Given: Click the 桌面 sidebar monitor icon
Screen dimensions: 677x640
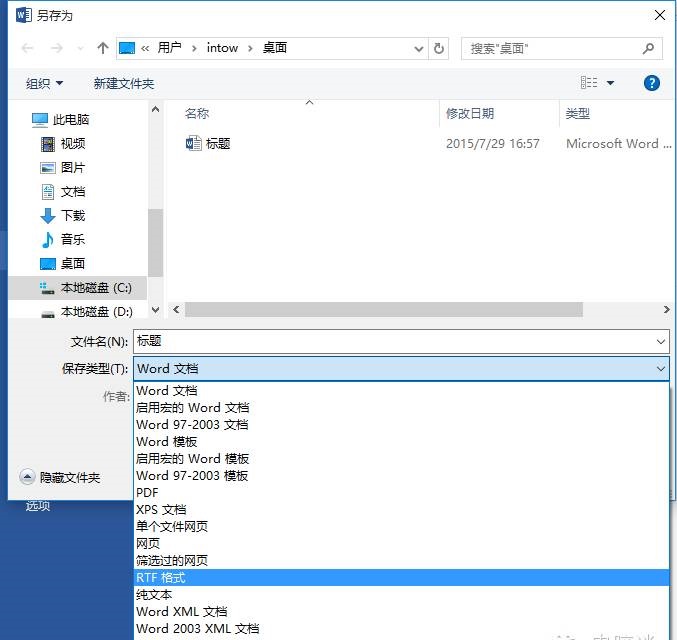Looking at the screenshot, I should (48, 264).
